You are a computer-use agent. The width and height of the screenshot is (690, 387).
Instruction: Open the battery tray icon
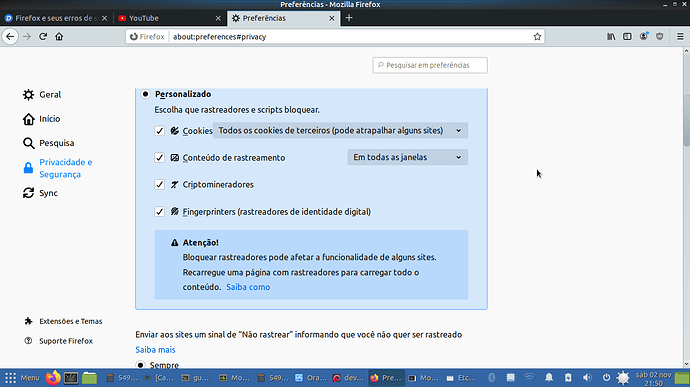tap(568, 378)
